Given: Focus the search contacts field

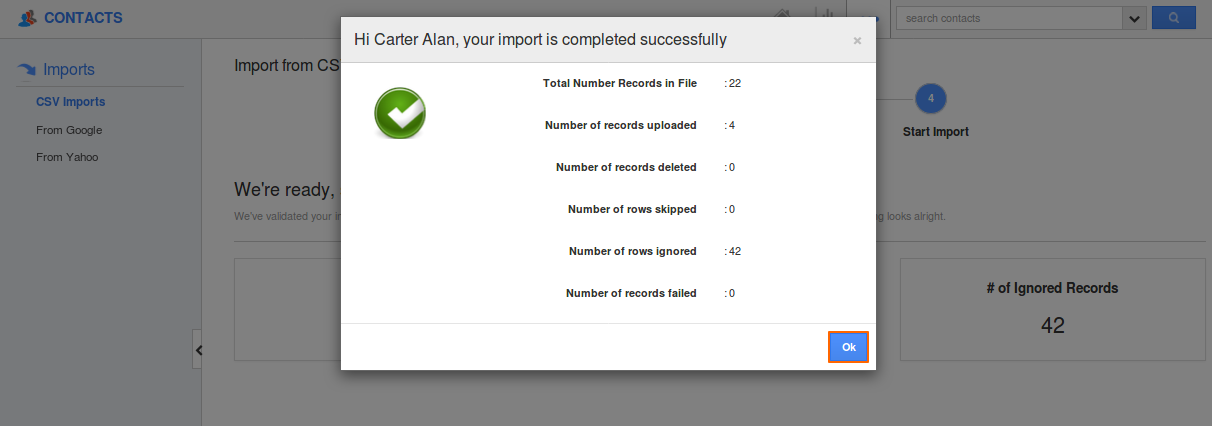Looking at the screenshot, I should [x=1008, y=18].
